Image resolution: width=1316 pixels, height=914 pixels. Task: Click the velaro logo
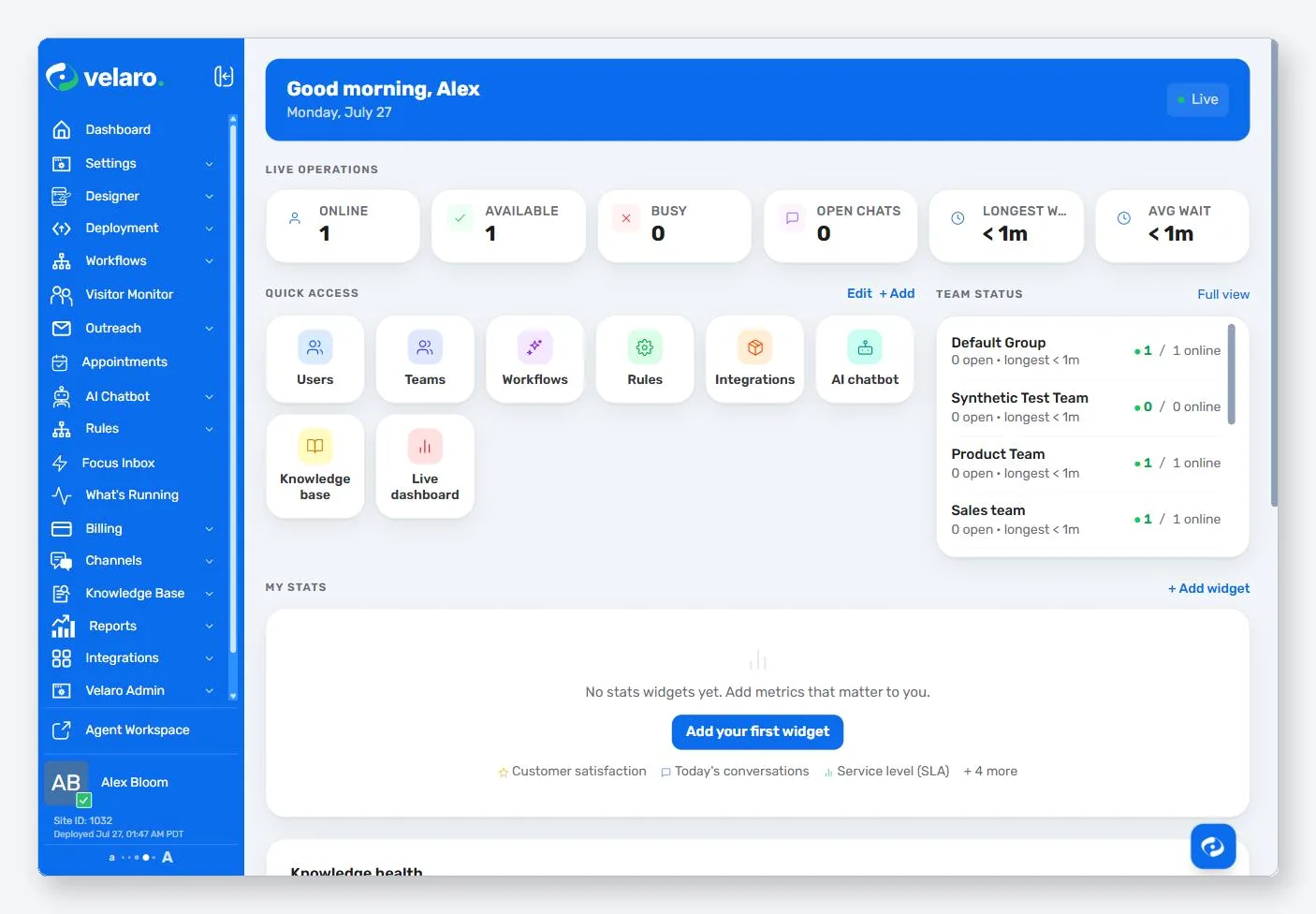pyautogui.click(x=105, y=77)
